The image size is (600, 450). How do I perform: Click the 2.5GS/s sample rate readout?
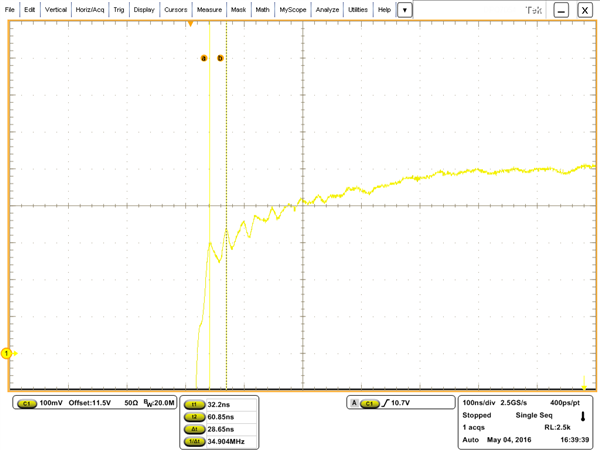pos(514,403)
